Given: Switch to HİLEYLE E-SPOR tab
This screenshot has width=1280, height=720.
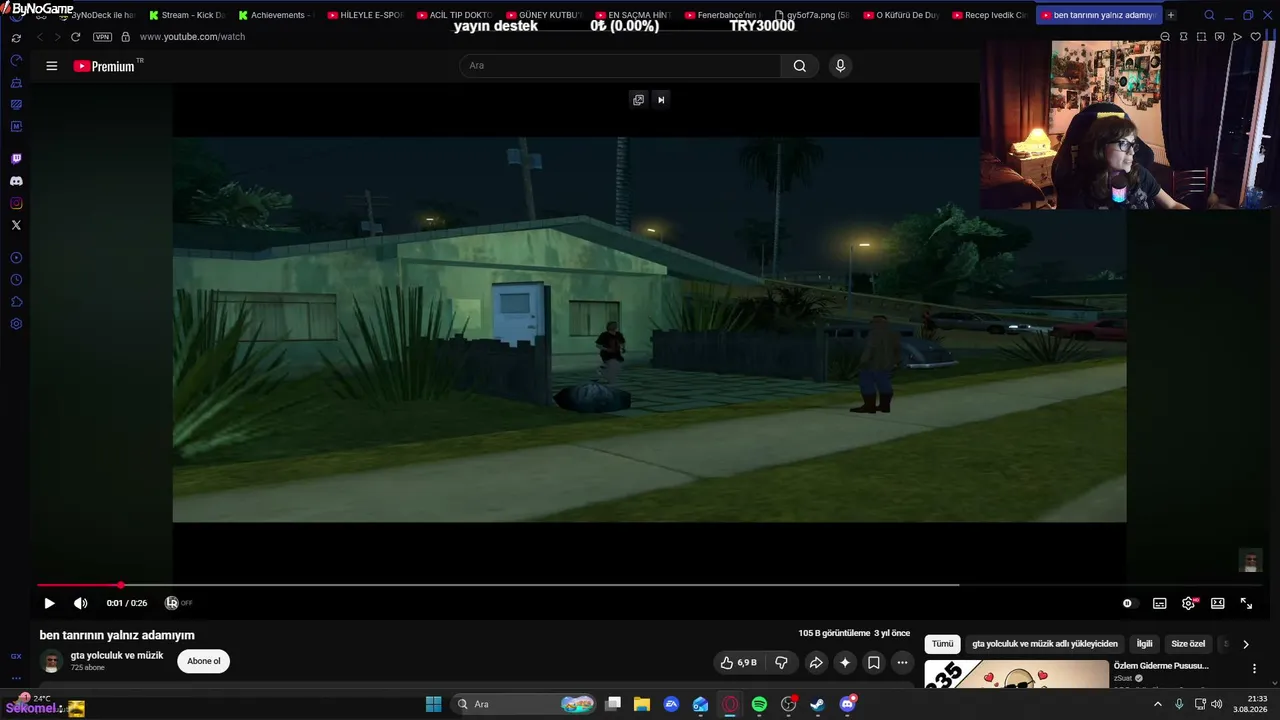Looking at the screenshot, I should pyautogui.click(x=365, y=15).
